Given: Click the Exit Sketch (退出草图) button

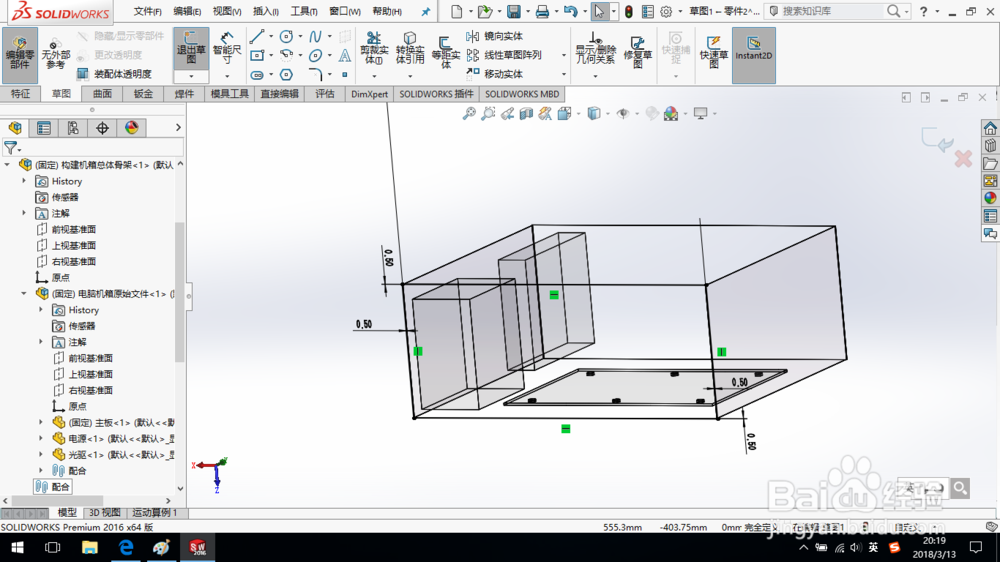Looking at the screenshot, I should [x=191, y=48].
